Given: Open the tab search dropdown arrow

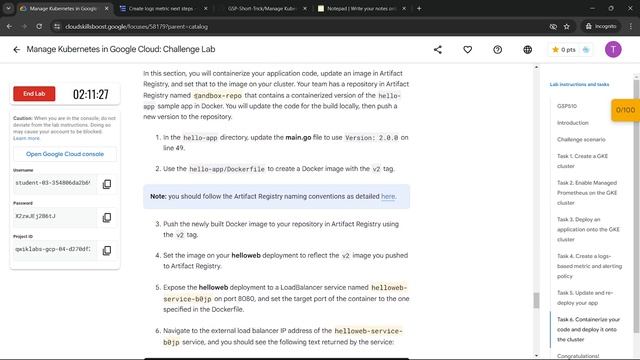Looking at the screenshot, I should click(8, 9).
